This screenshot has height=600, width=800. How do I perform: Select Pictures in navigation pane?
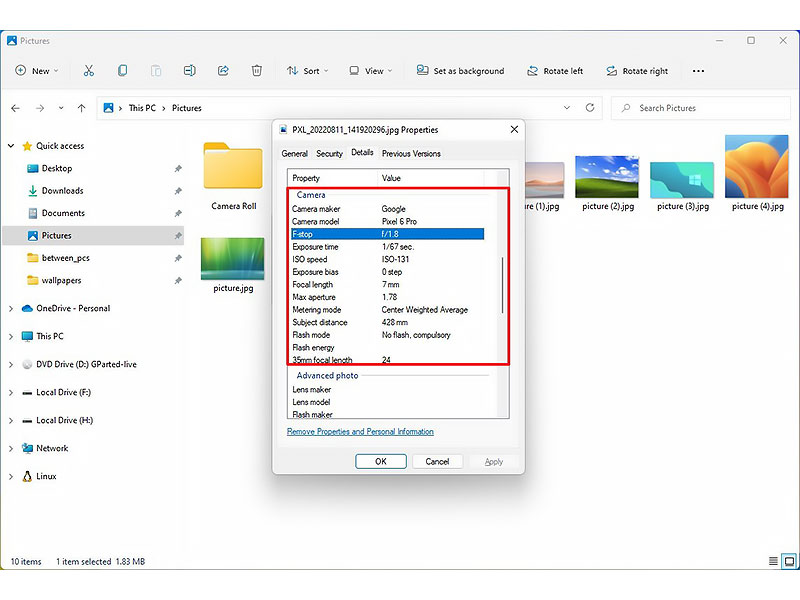pyautogui.click(x=93, y=236)
